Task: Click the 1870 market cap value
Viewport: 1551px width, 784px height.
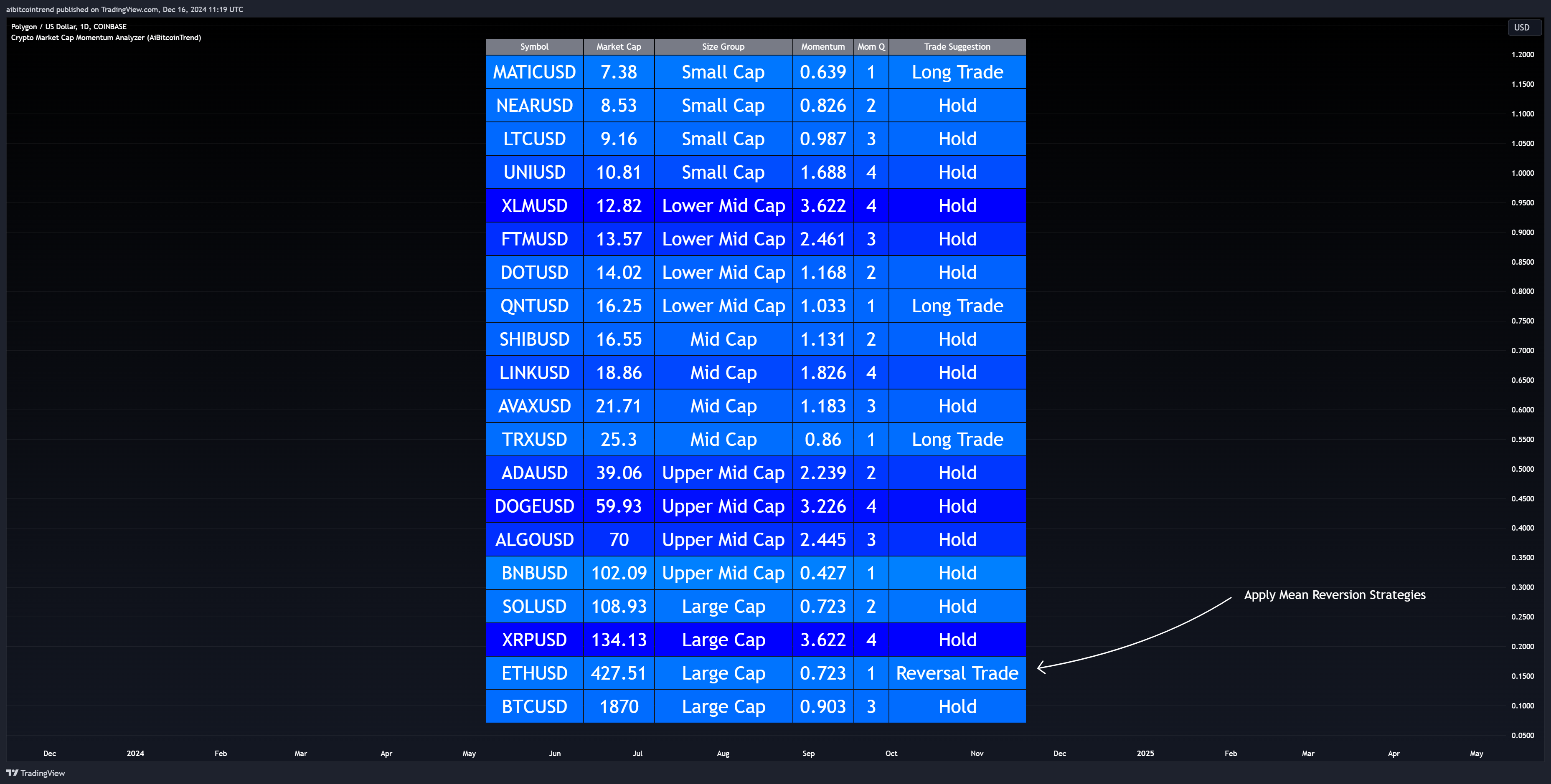Action: pos(619,706)
